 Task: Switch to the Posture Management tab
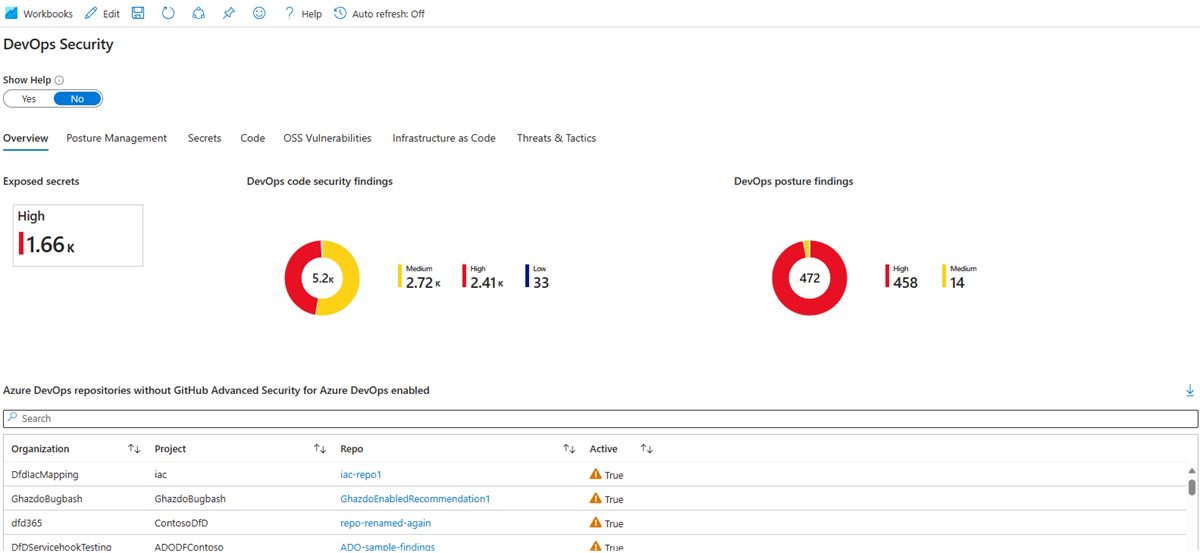117,138
